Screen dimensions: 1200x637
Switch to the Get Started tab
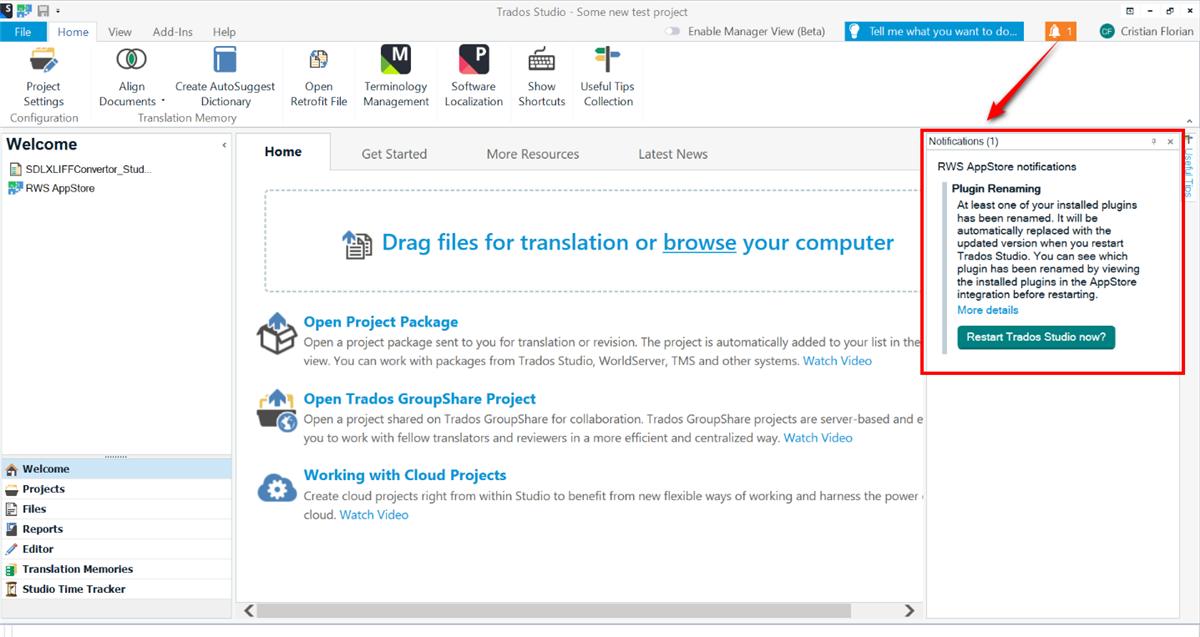tap(394, 154)
